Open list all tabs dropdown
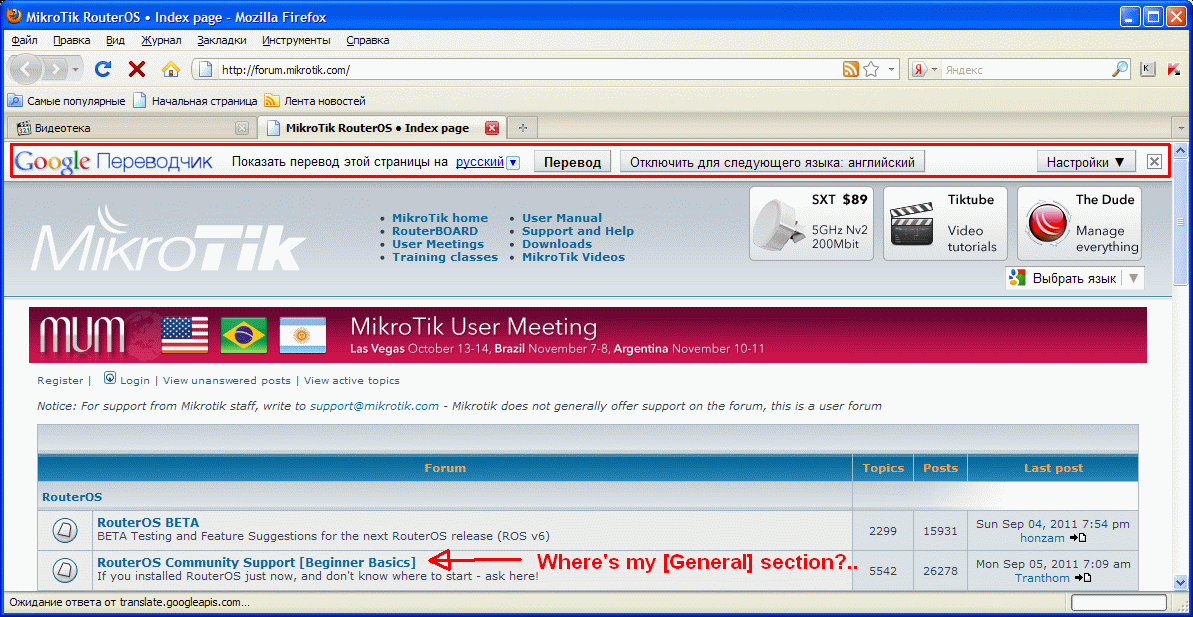Screen dimensions: 1193x617 [x=1182, y=128]
